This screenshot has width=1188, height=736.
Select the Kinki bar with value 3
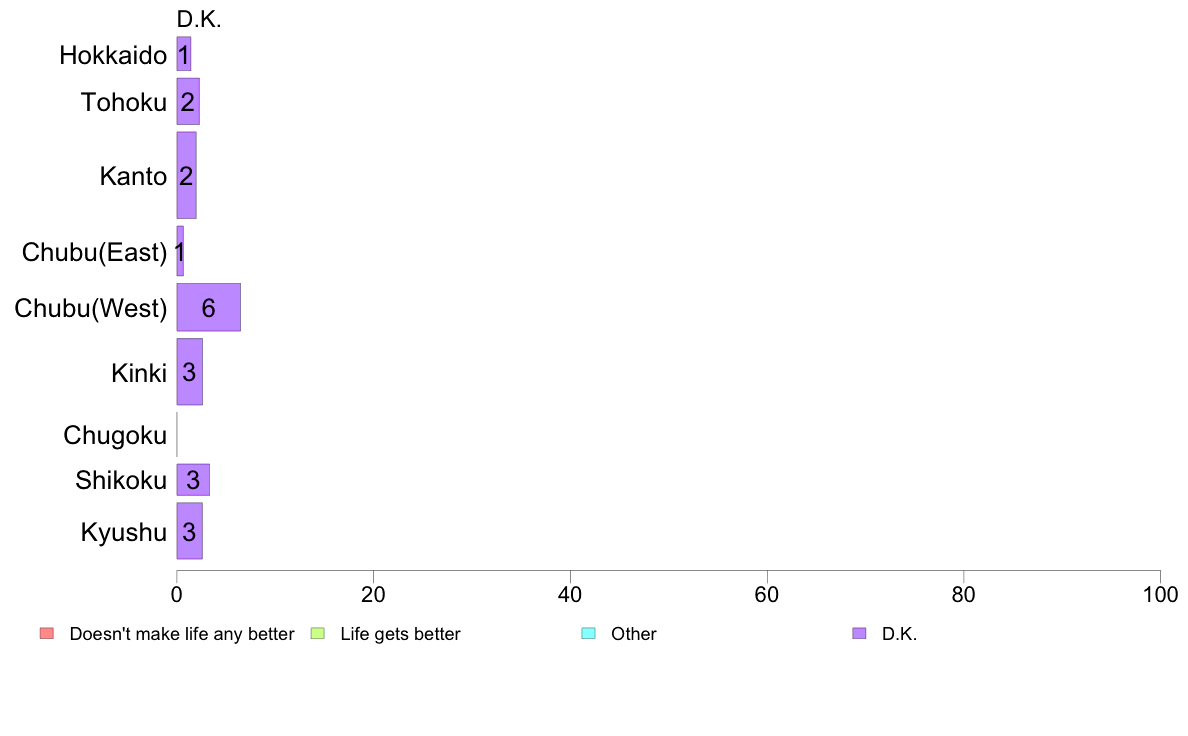[x=189, y=371]
